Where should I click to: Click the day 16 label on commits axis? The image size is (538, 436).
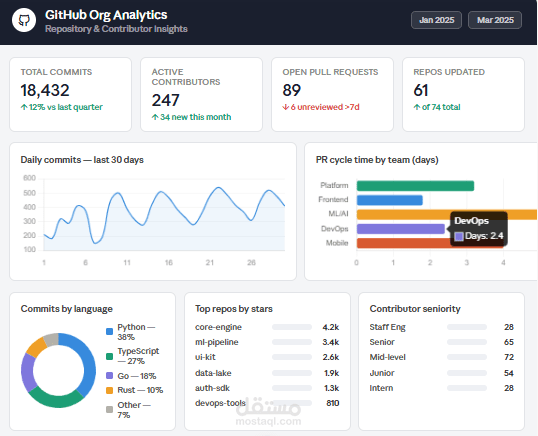coord(168,263)
